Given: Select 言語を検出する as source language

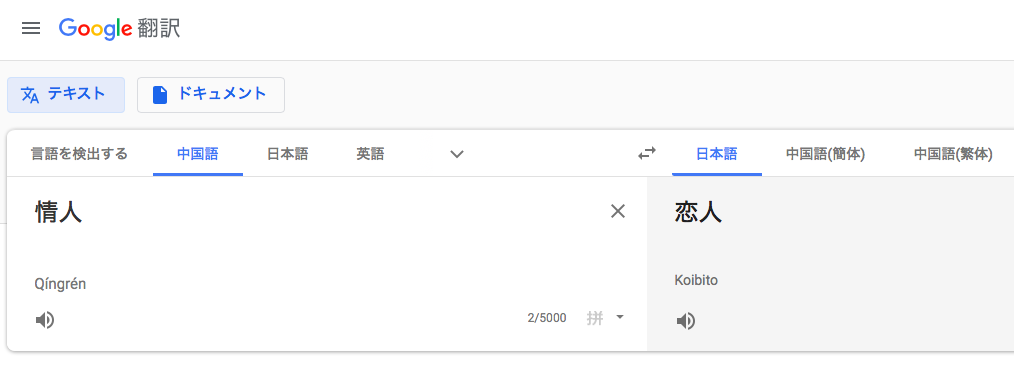Looking at the screenshot, I should pyautogui.click(x=80, y=154).
